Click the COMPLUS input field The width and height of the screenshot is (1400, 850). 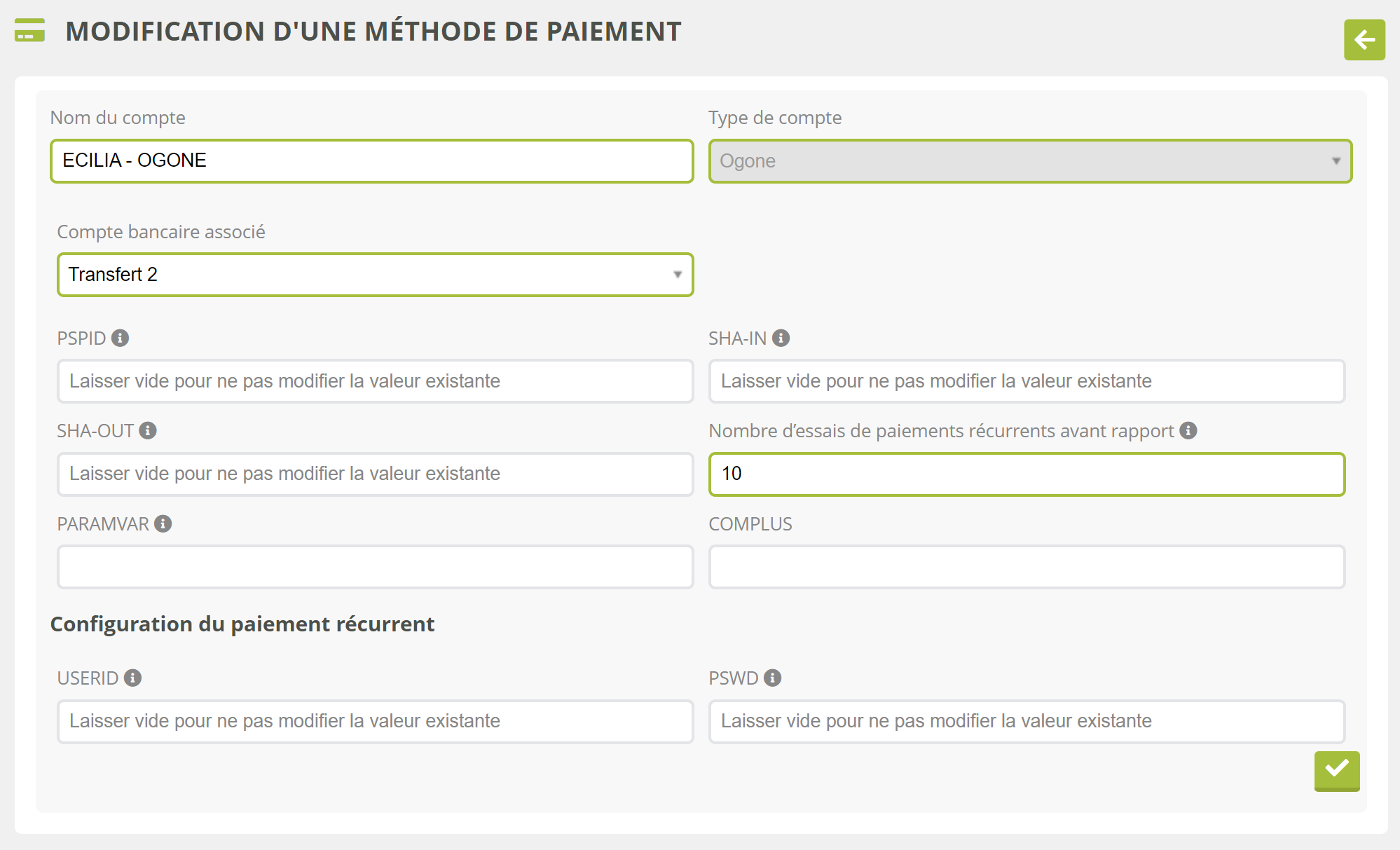1027,567
